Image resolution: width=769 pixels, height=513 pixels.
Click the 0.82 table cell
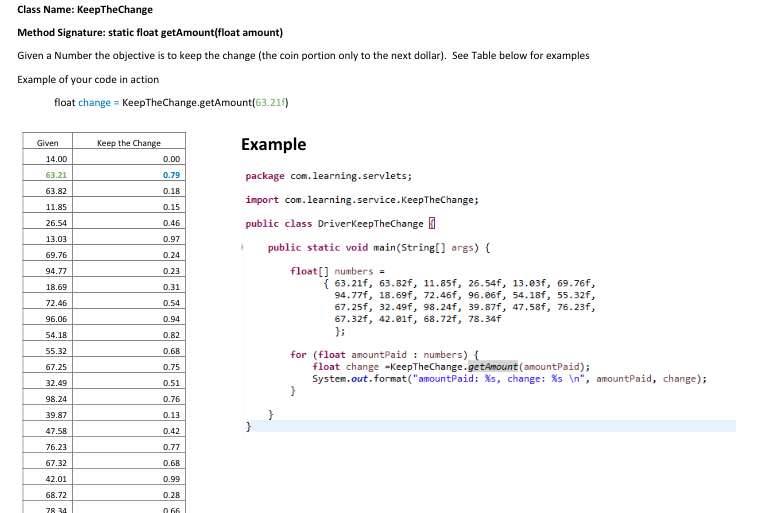click(129, 335)
